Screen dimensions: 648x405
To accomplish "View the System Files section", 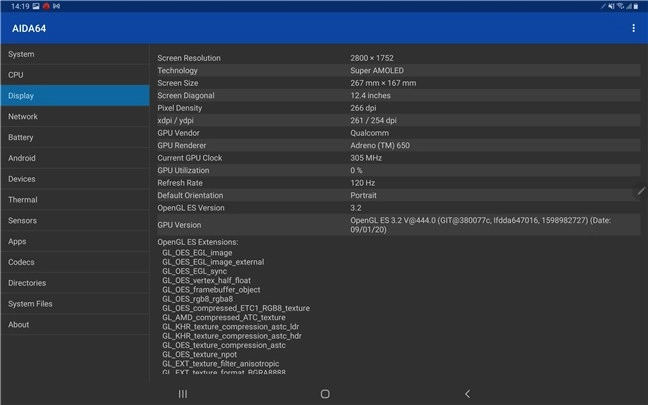I will point(75,304).
